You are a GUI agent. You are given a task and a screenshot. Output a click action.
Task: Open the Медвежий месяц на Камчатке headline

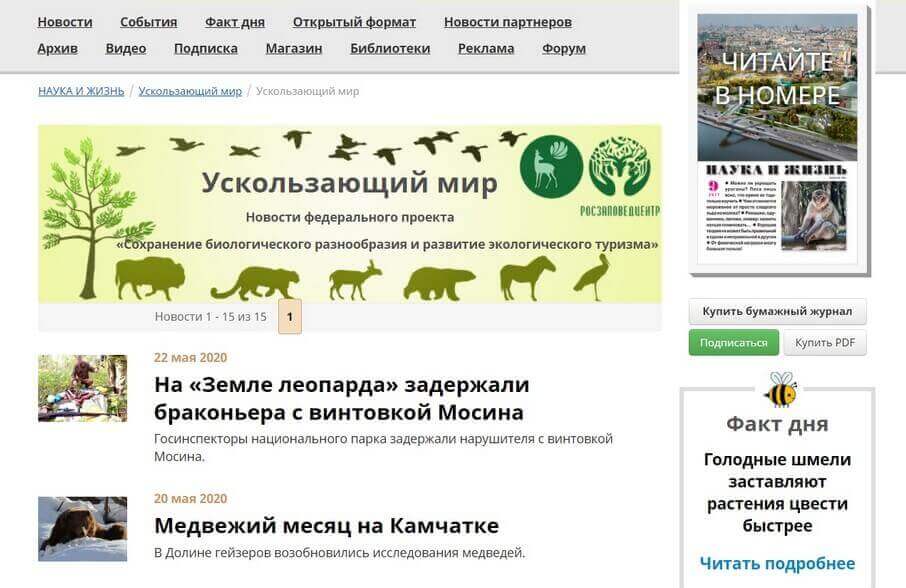pos(326,525)
